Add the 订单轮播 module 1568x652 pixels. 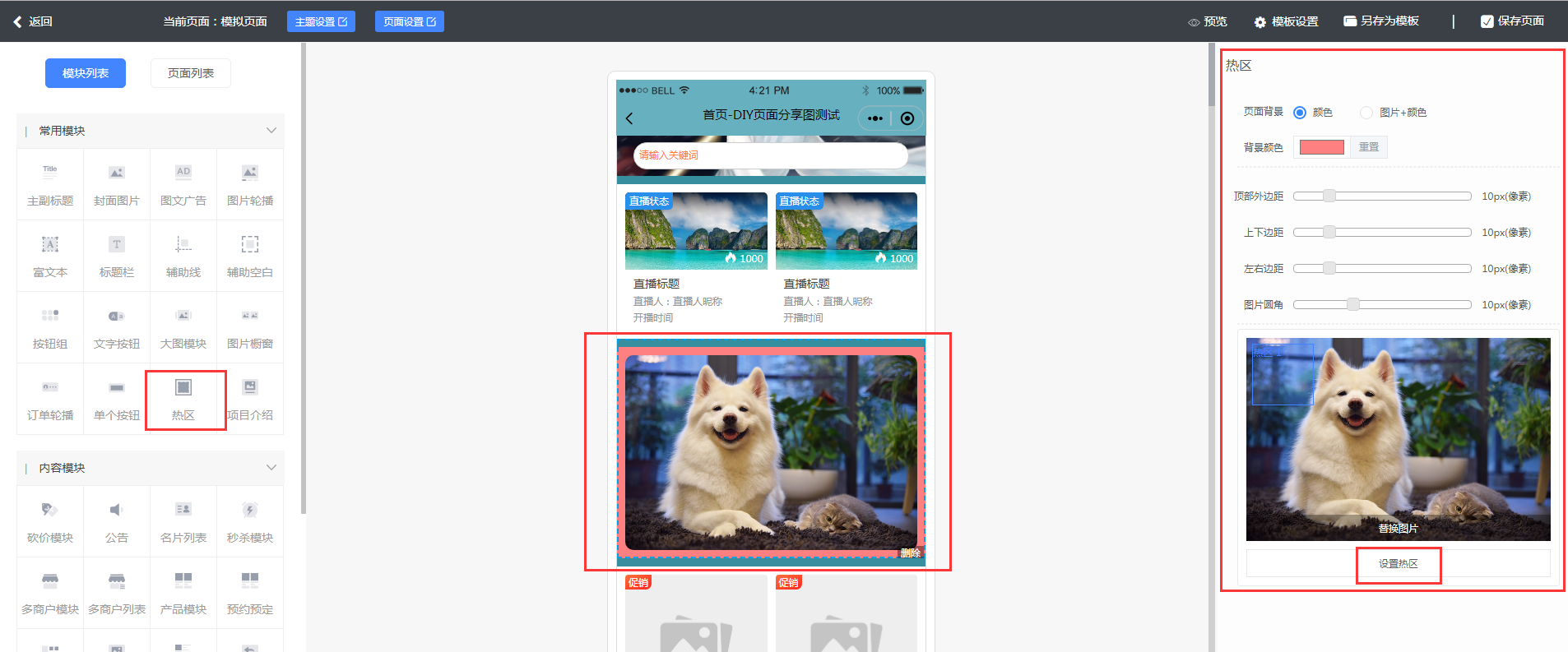tap(50, 399)
